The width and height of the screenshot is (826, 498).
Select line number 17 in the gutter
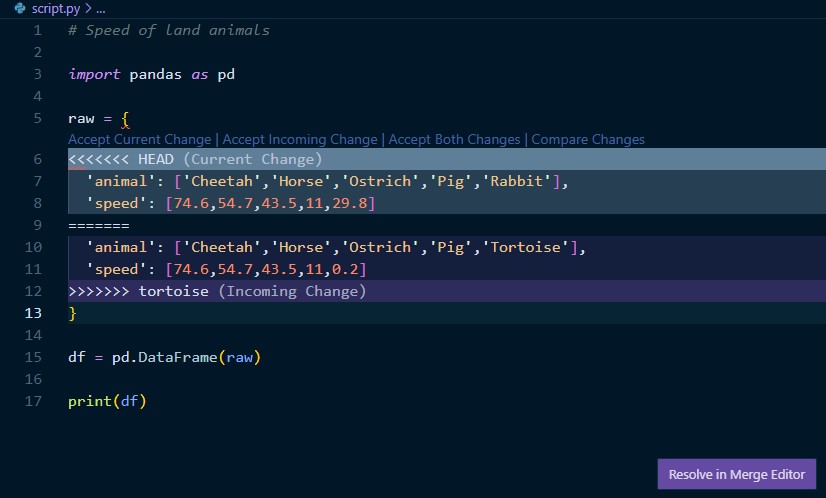coord(35,402)
